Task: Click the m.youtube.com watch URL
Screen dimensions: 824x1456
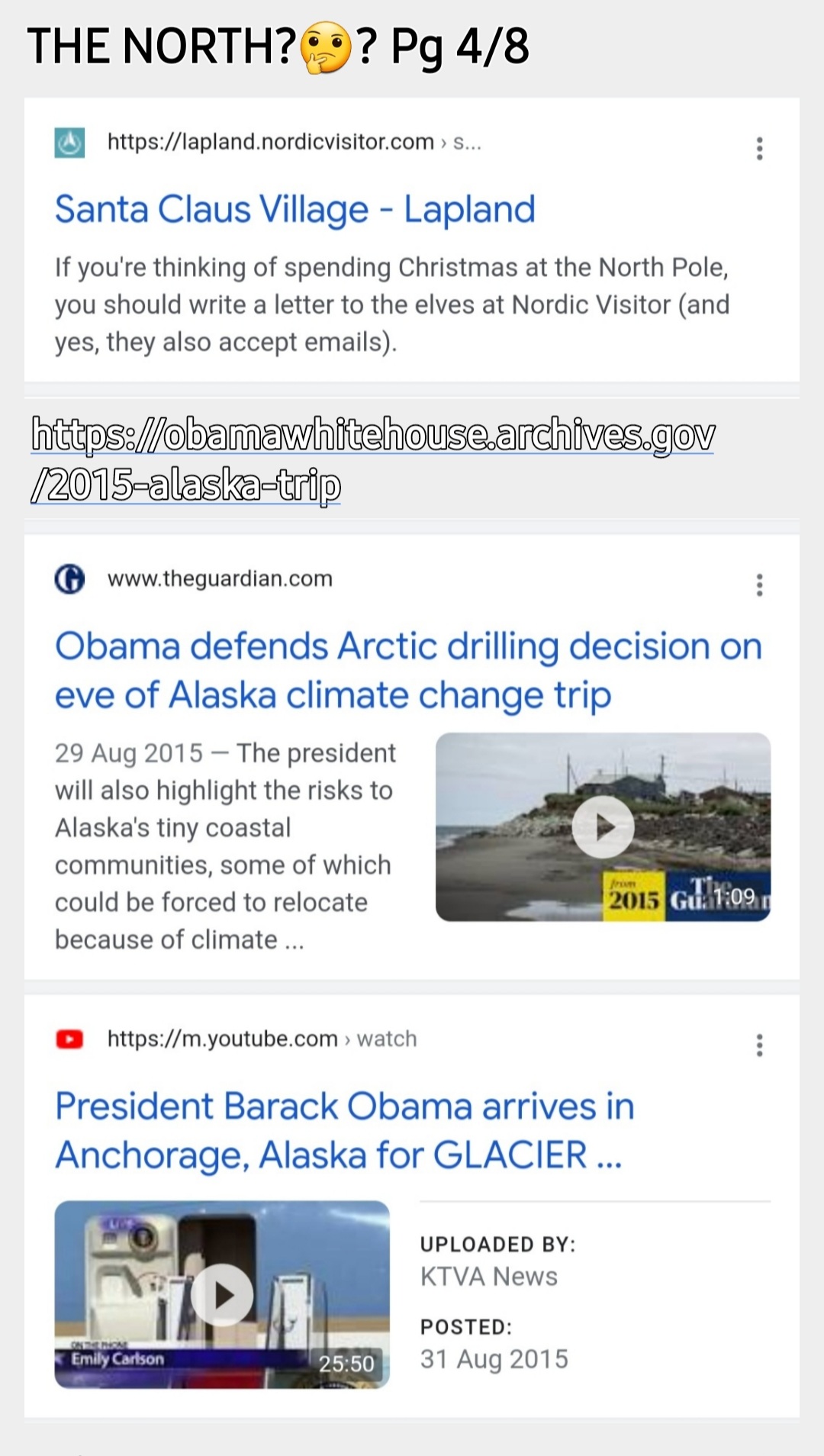Action: 262,1039
